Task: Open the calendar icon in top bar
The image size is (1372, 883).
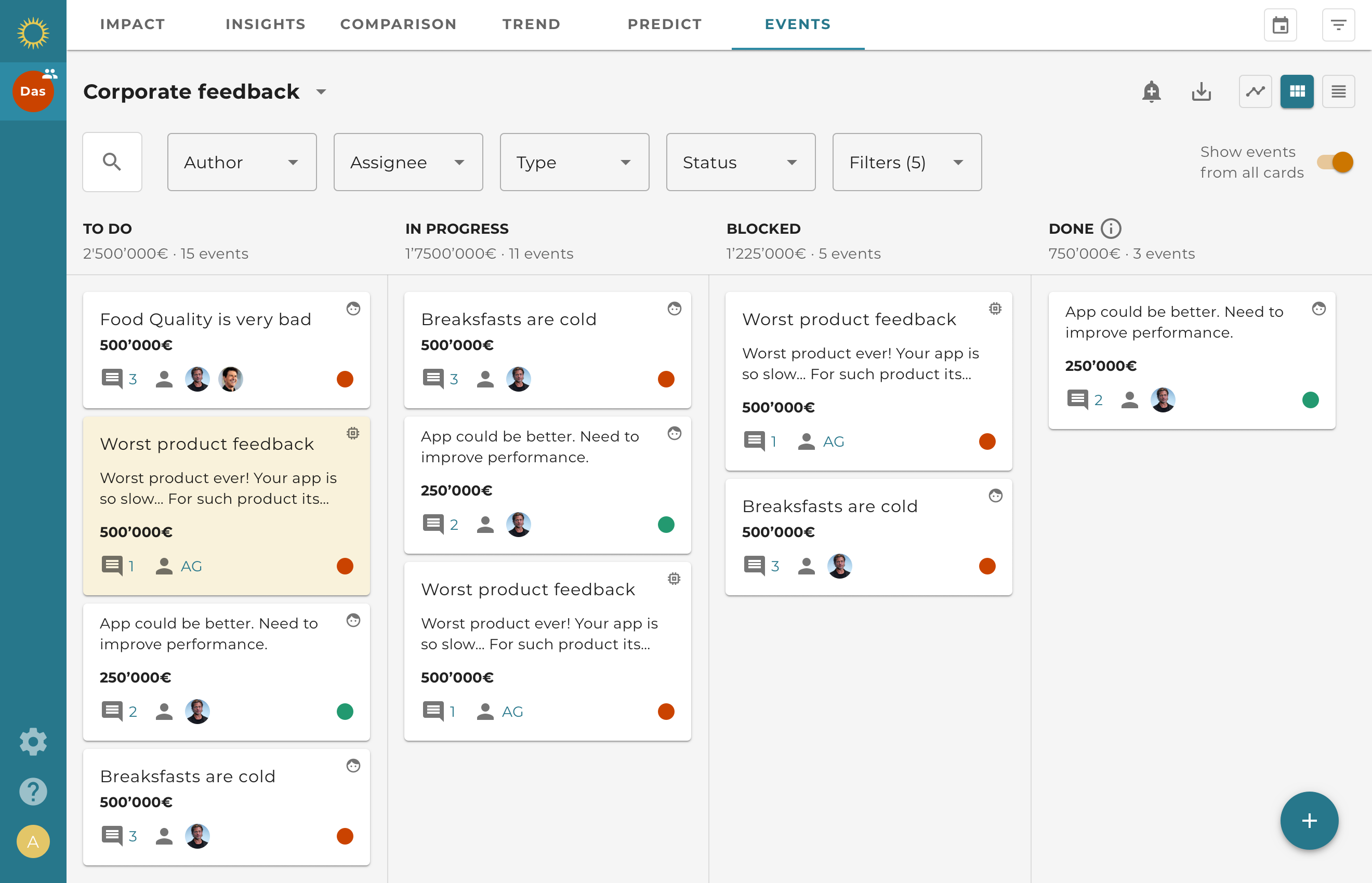Action: click(1281, 24)
